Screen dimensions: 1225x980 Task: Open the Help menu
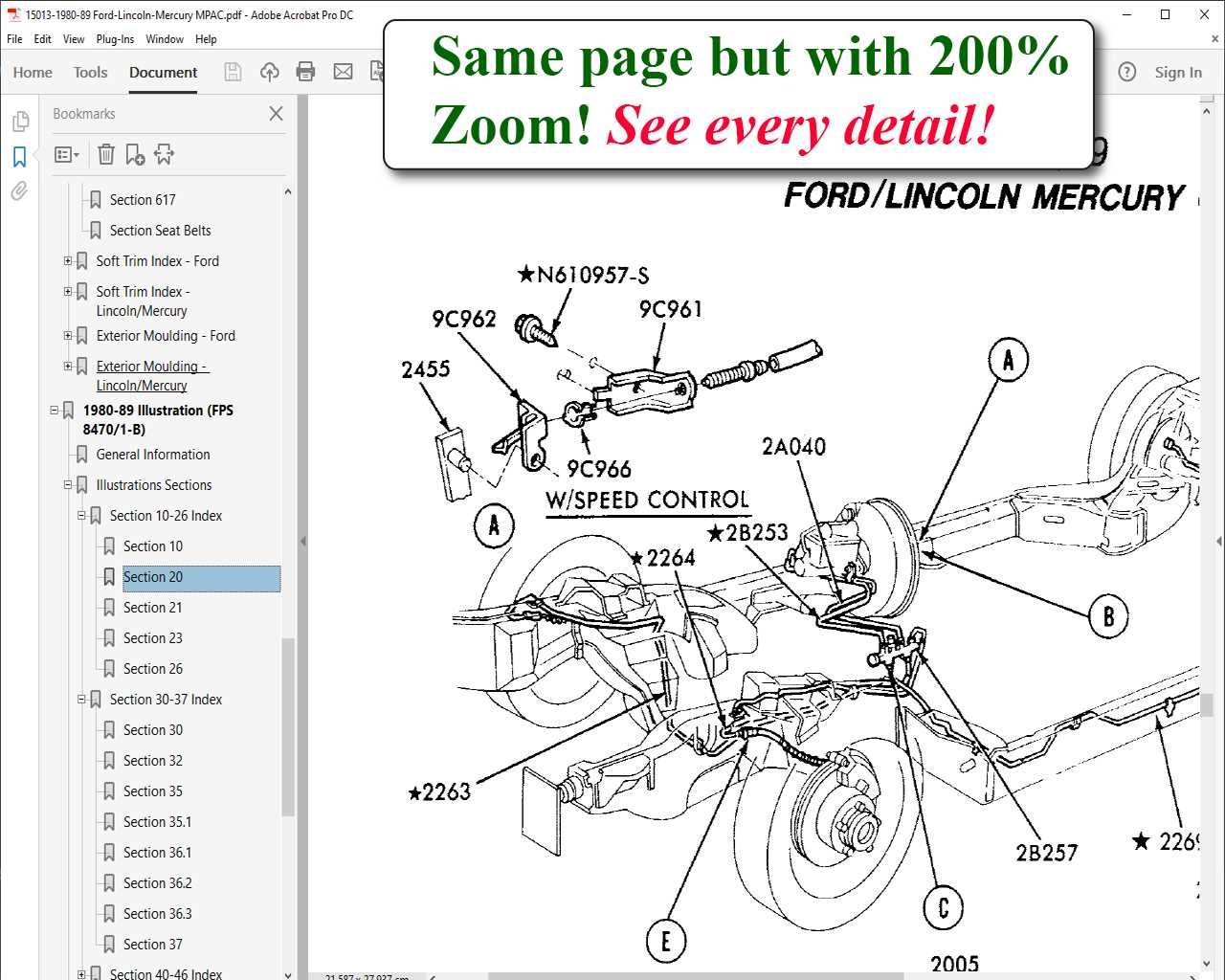[x=206, y=39]
